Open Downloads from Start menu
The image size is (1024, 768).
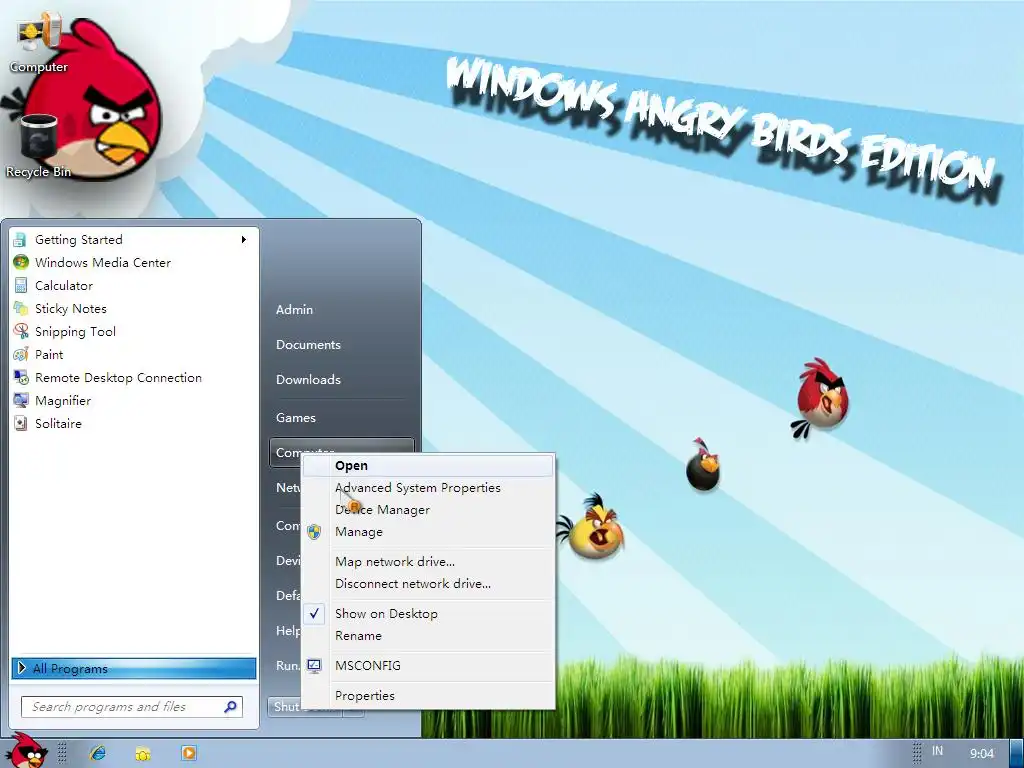(x=308, y=379)
